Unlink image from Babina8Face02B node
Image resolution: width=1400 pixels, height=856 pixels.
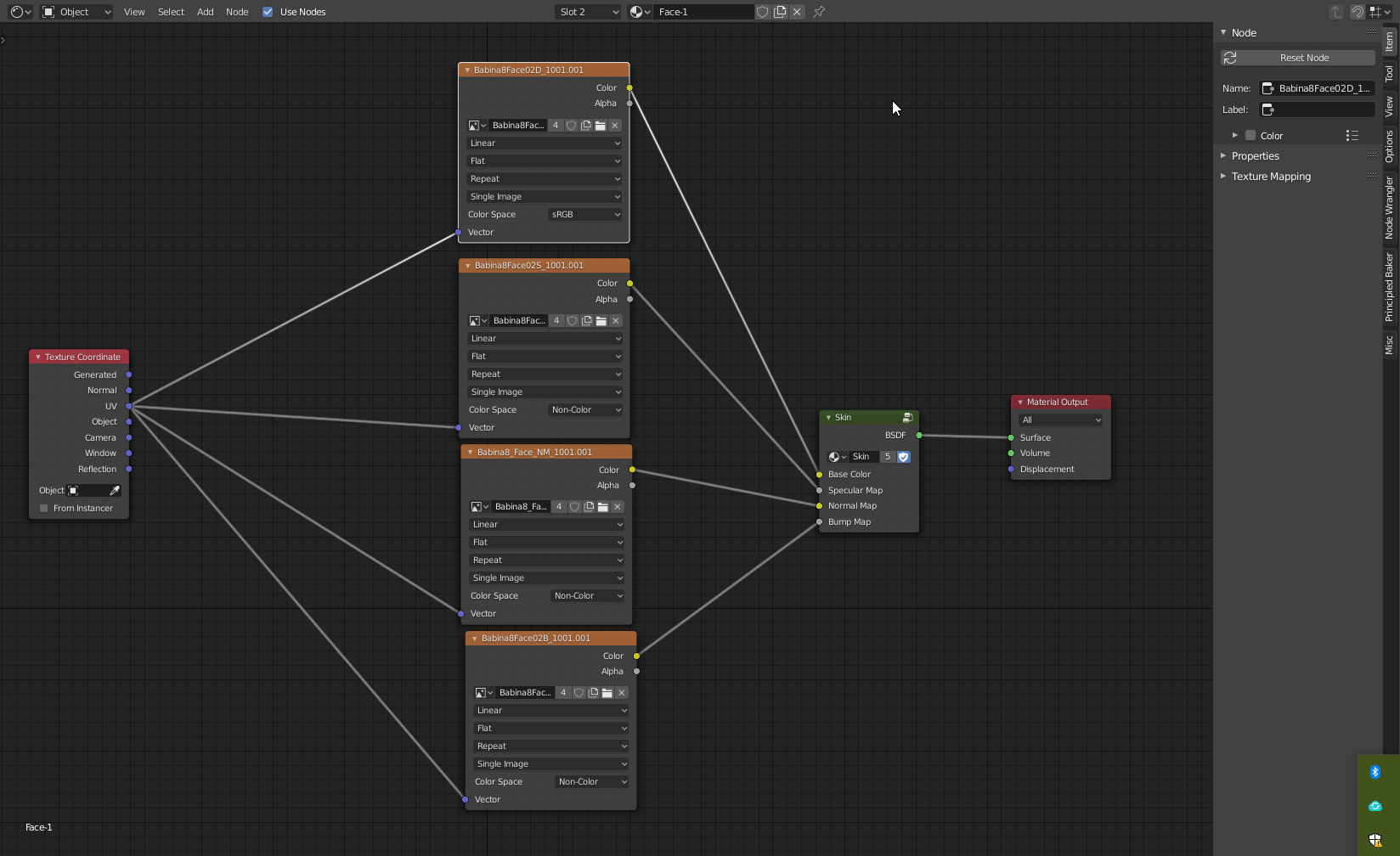coord(622,693)
